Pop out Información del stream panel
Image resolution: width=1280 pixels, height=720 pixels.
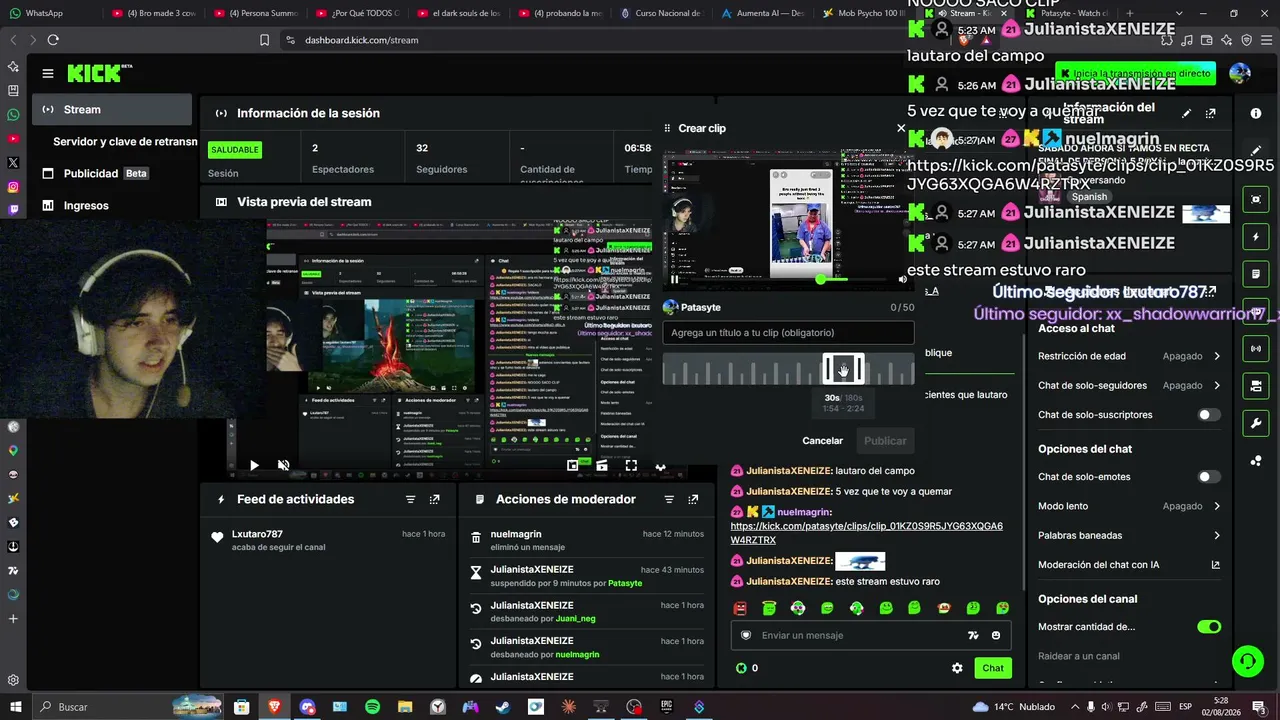[1211, 114]
